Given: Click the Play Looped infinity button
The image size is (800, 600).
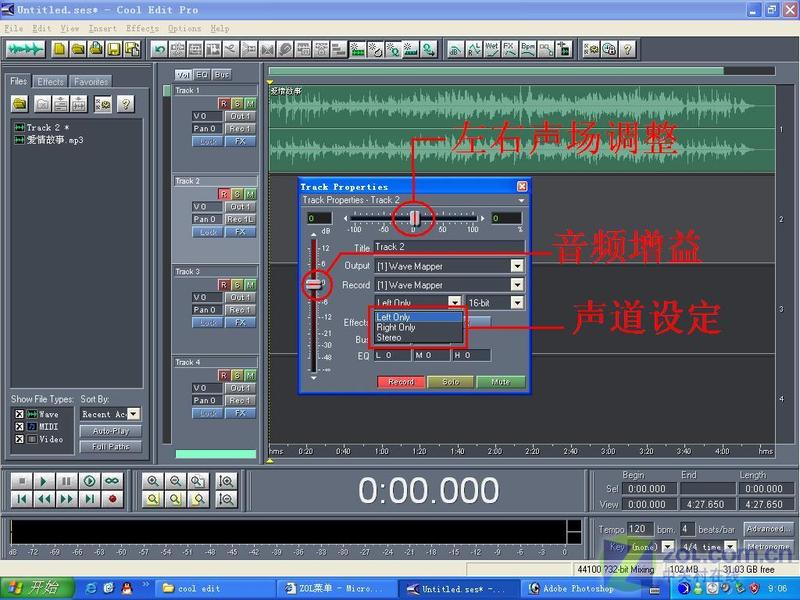Looking at the screenshot, I should click(x=112, y=481).
